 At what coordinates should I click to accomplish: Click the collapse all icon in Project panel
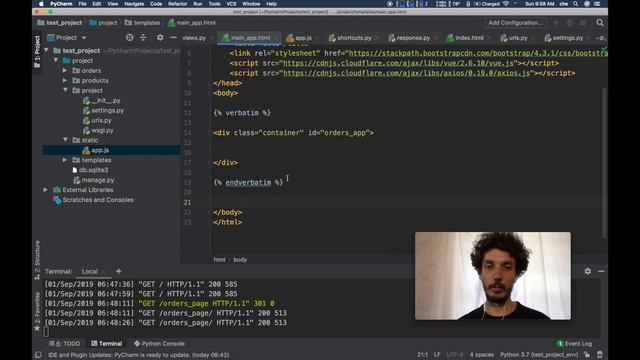(143, 38)
